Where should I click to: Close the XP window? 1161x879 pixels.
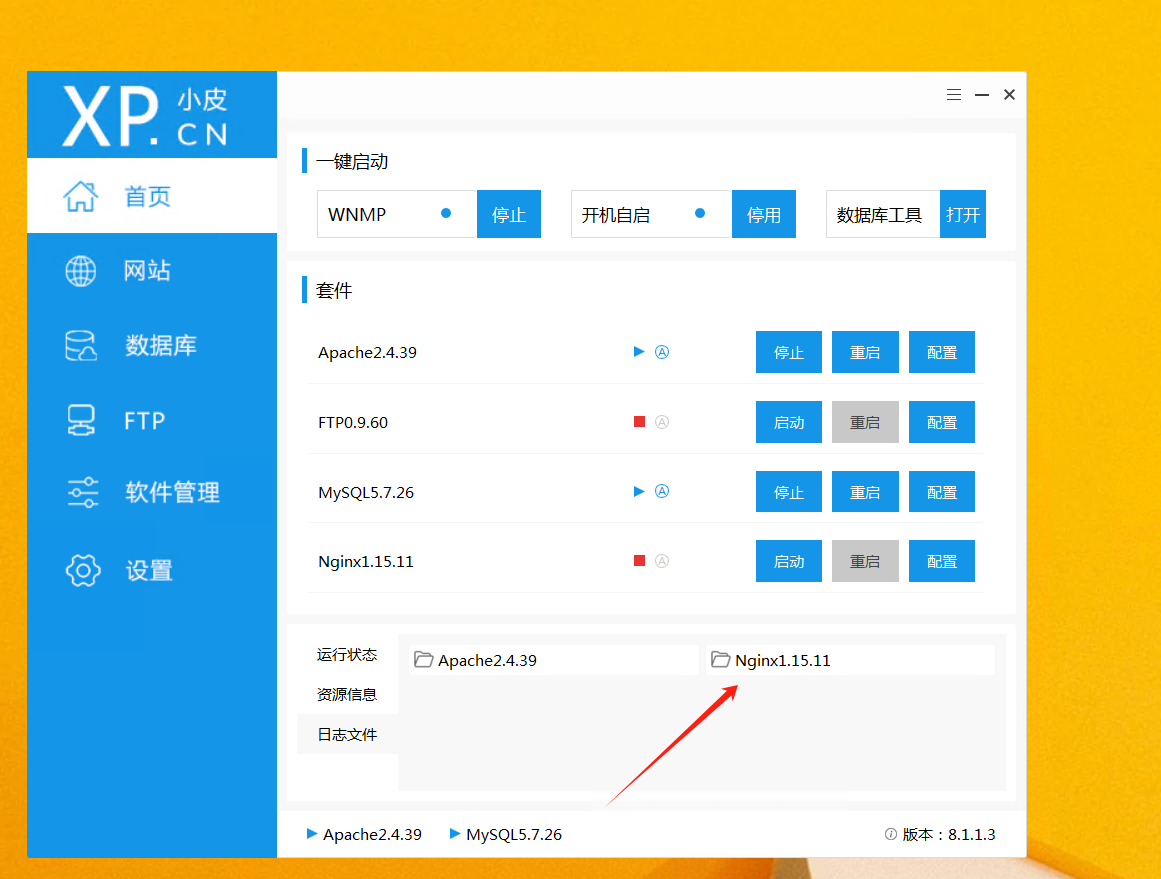[1009, 95]
